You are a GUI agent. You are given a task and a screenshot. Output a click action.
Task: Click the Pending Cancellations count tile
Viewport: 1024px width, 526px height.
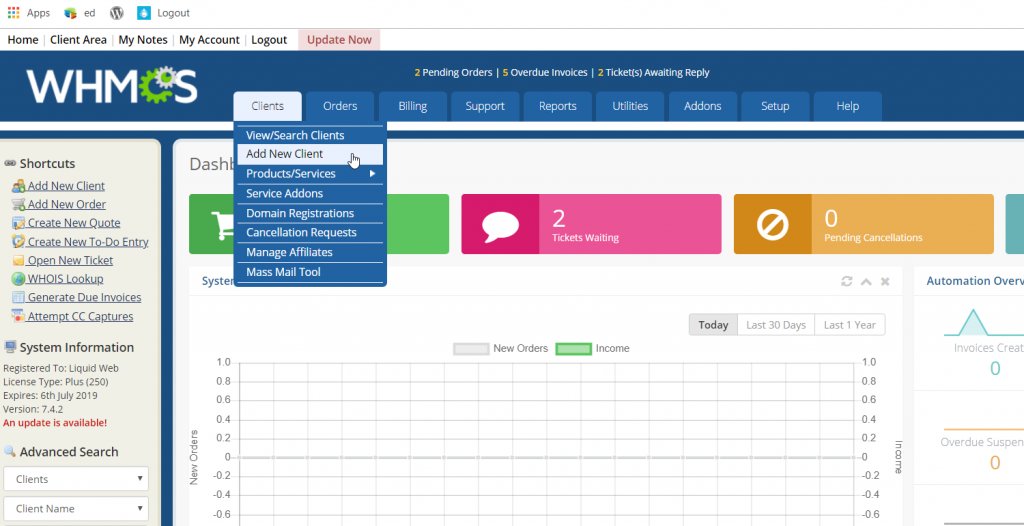tap(863, 224)
